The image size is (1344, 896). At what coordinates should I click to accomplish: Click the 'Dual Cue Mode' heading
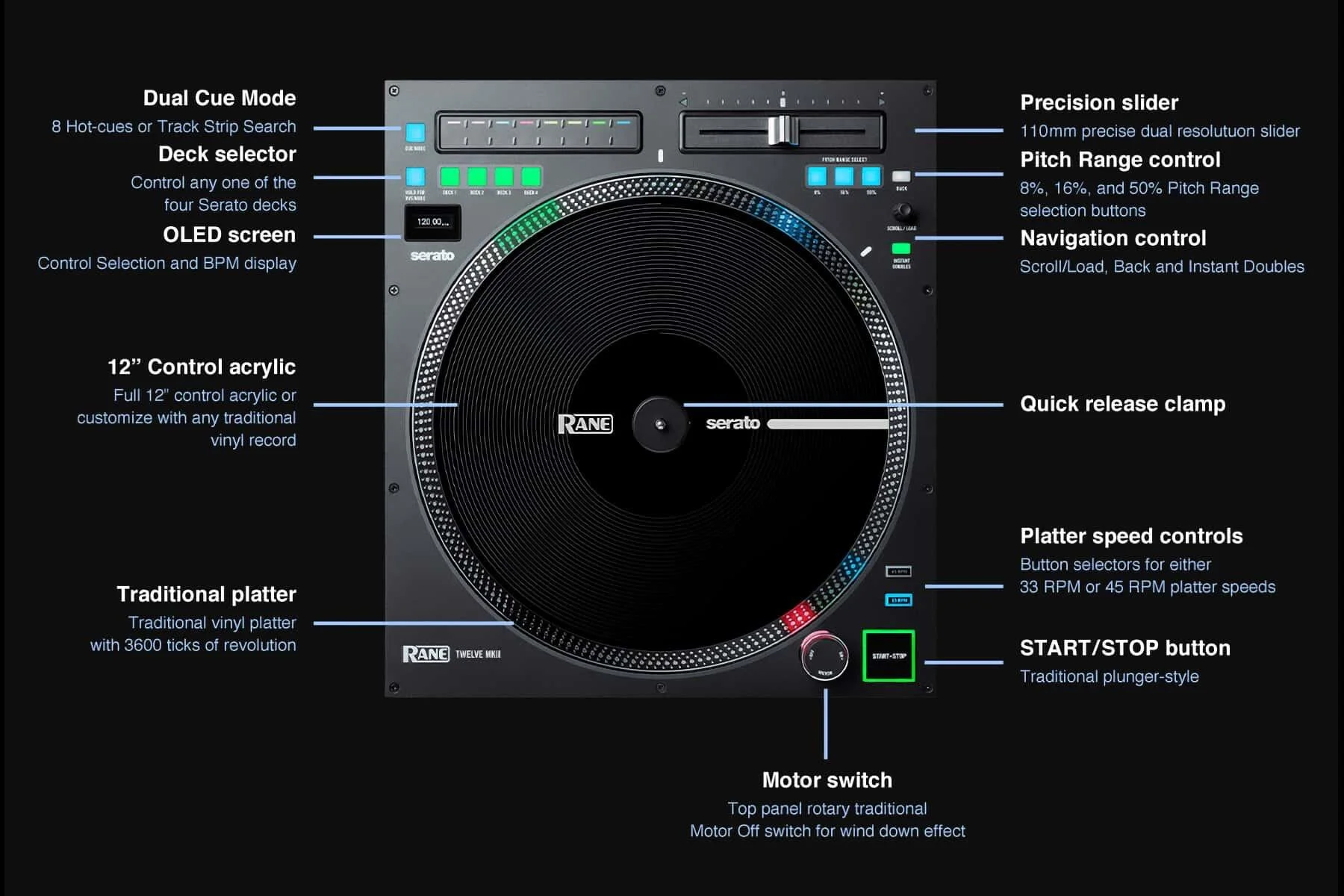220,99
